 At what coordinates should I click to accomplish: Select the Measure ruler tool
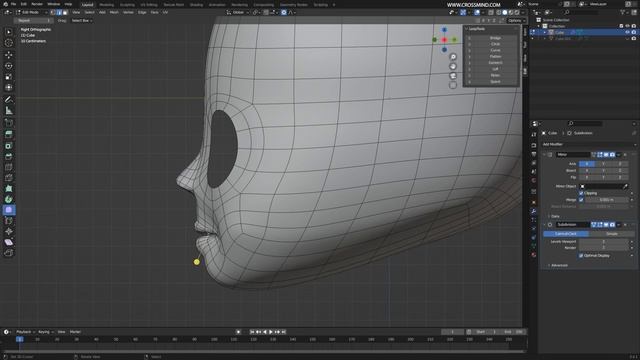(9, 111)
